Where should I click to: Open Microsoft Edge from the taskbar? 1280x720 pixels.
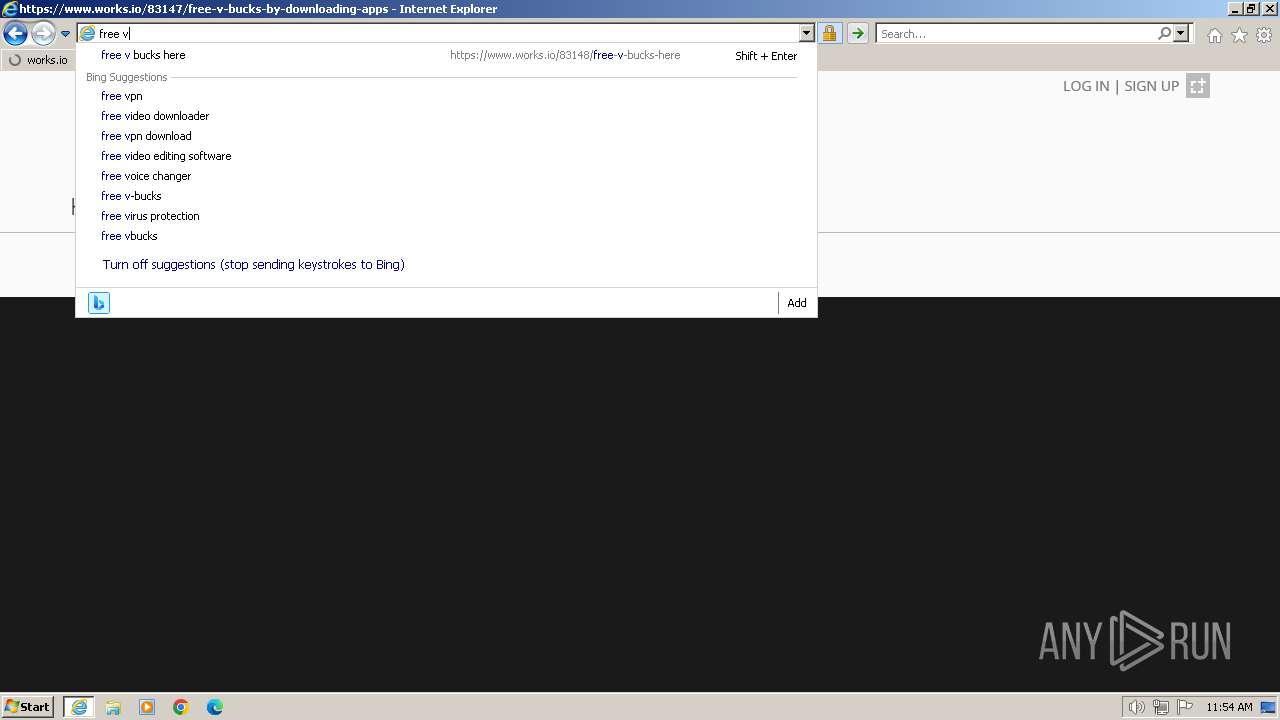pos(215,707)
